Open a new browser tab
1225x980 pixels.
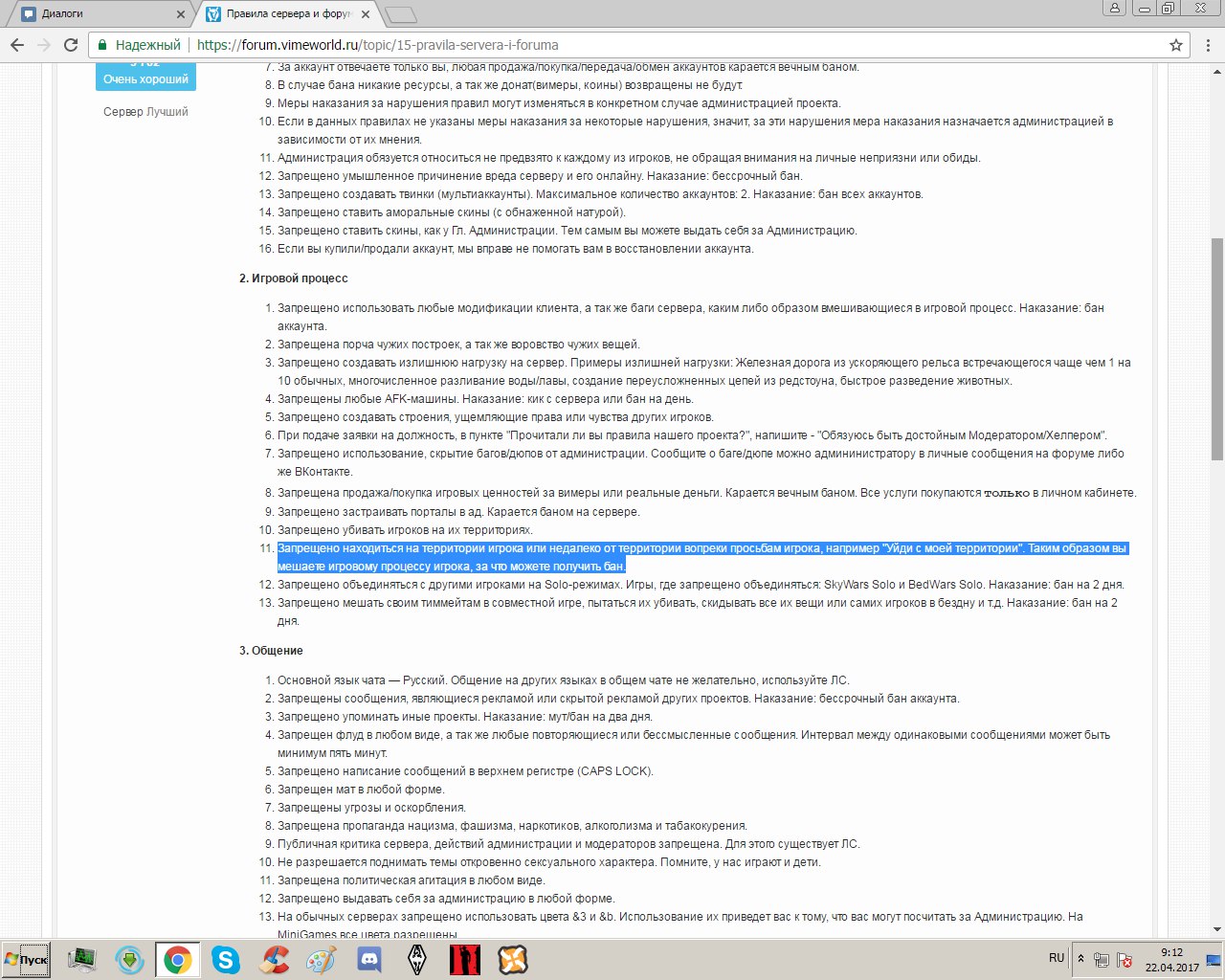click(400, 14)
